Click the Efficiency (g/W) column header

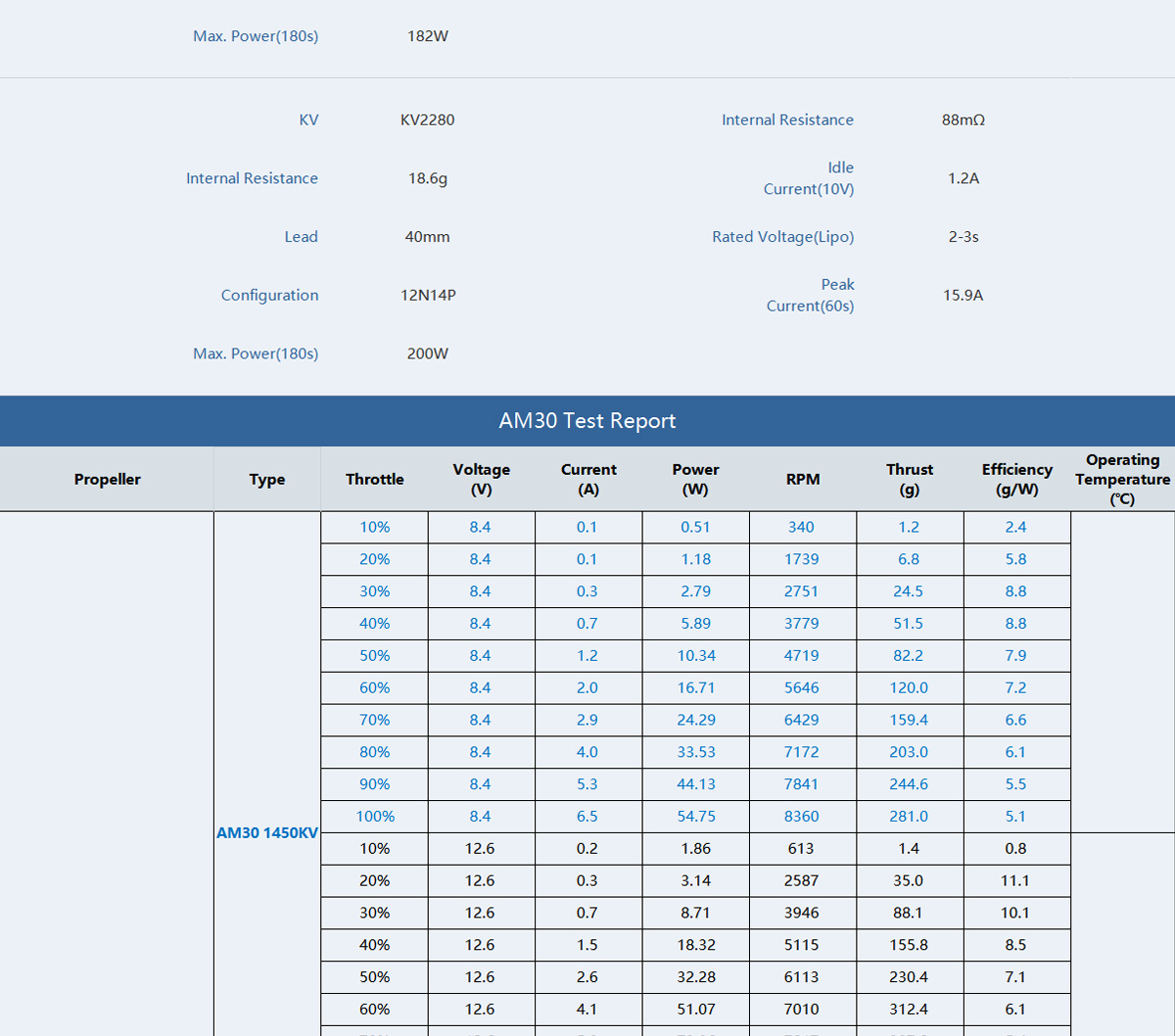tap(1017, 479)
